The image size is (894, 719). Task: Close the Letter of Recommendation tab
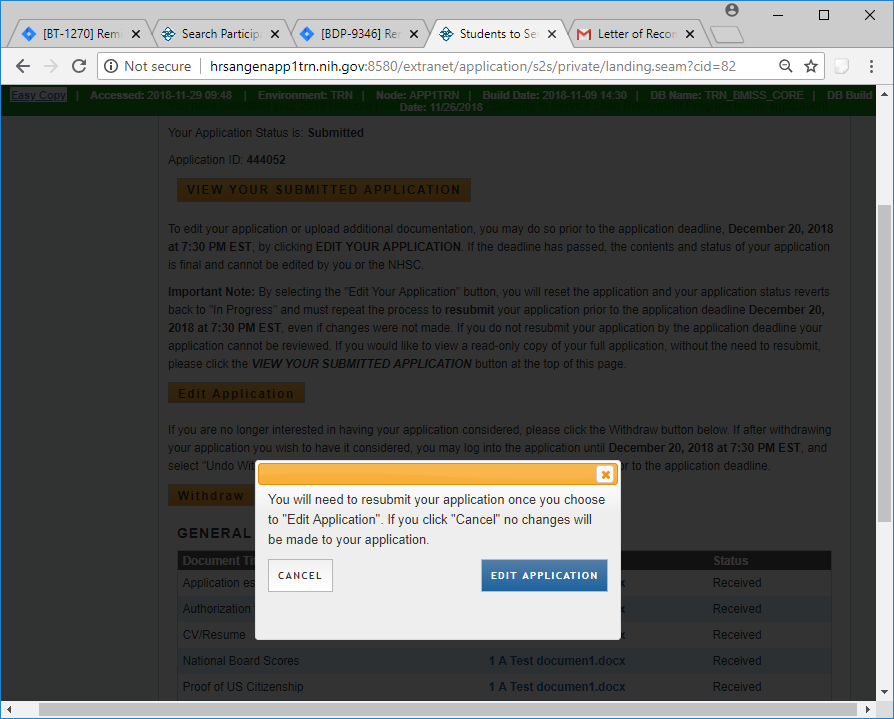690,34
